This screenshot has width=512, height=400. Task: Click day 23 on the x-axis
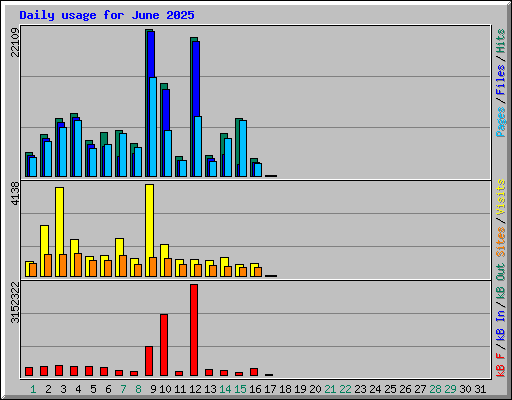pyautogui.click(x=361, y=389)
